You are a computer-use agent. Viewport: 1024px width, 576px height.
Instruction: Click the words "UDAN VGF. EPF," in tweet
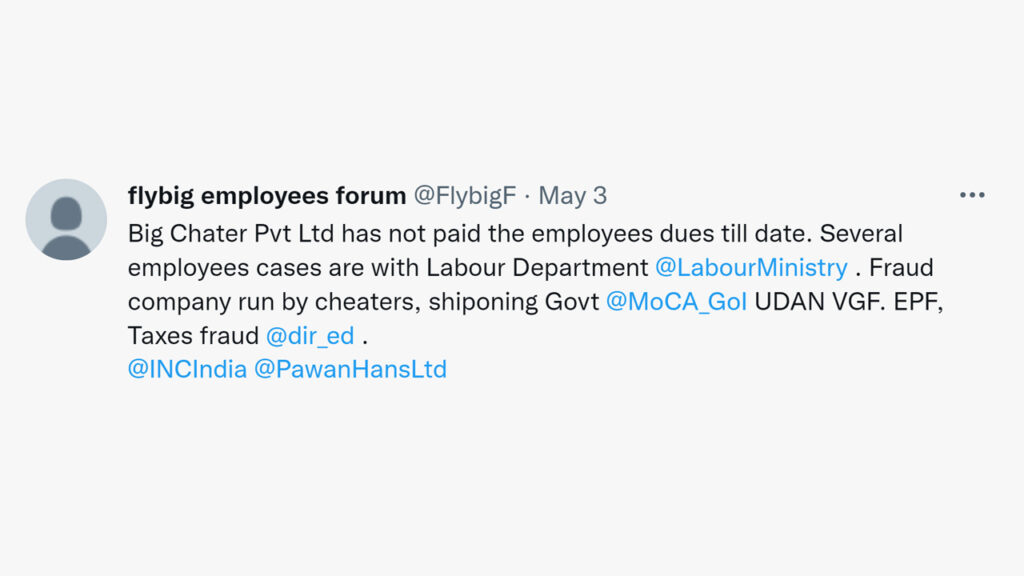click(x=849, y=302)
